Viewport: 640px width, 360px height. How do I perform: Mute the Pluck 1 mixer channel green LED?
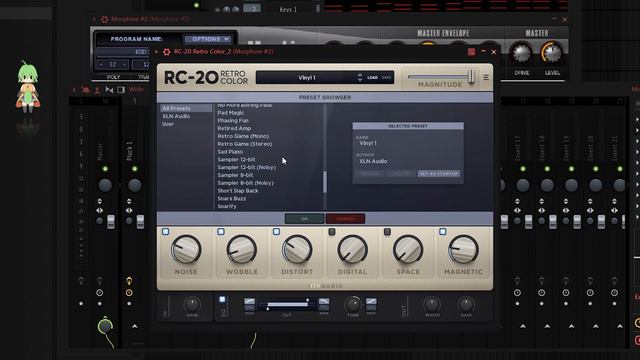[134, 169]
